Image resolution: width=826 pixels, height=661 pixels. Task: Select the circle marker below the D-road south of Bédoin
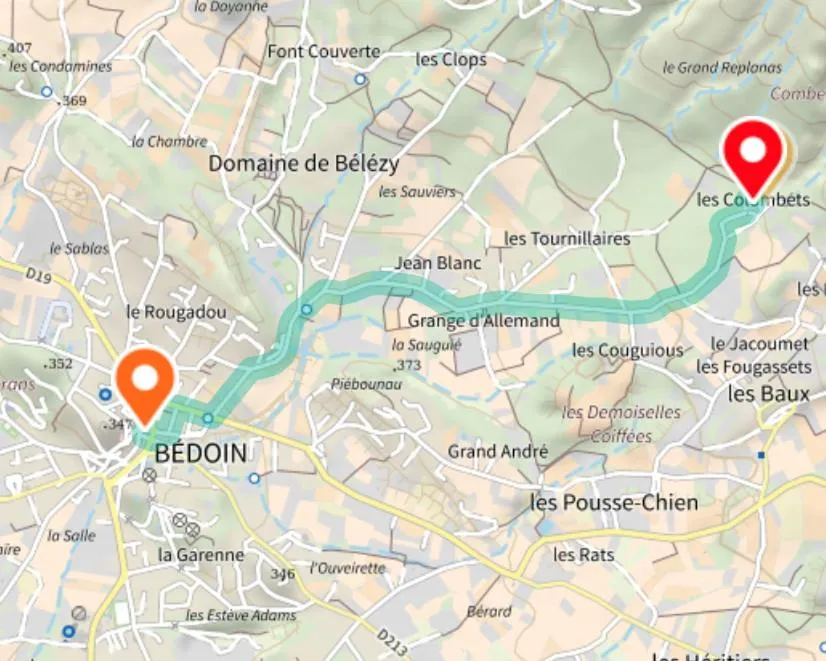(x=254, y=478)
